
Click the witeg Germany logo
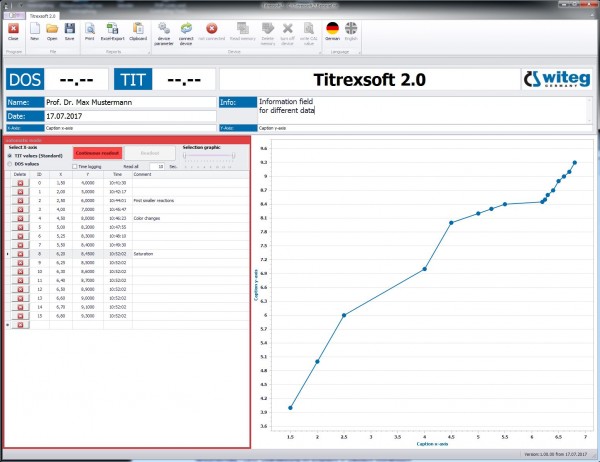coord(557,79)
